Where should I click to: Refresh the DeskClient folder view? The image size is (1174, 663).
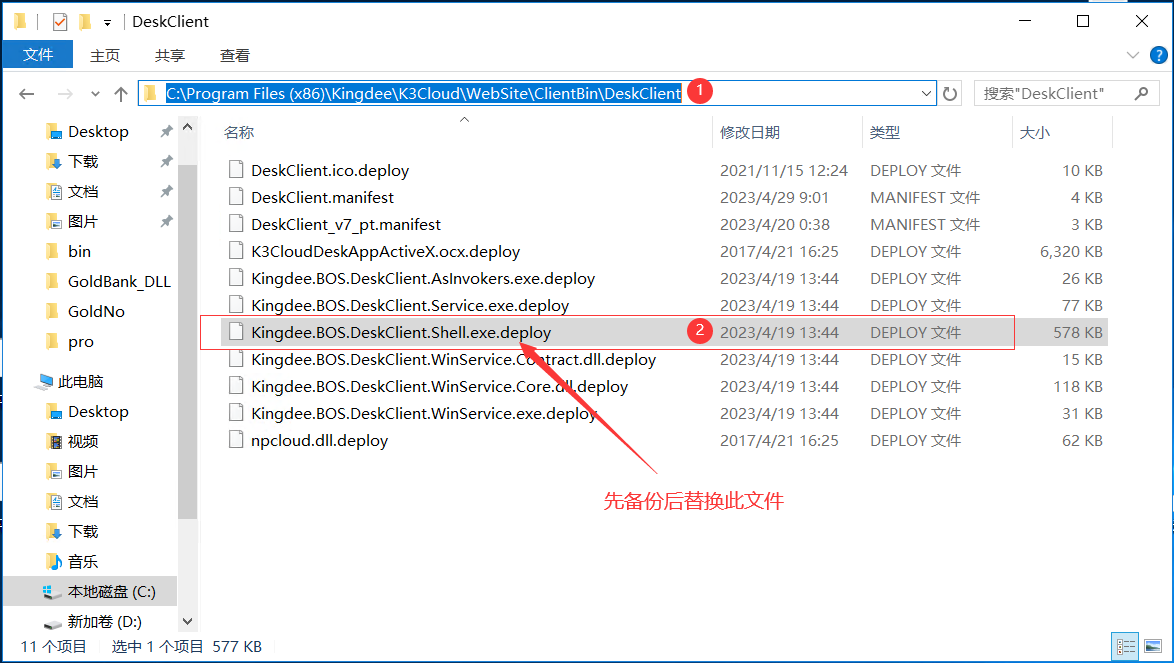(950, 94)
